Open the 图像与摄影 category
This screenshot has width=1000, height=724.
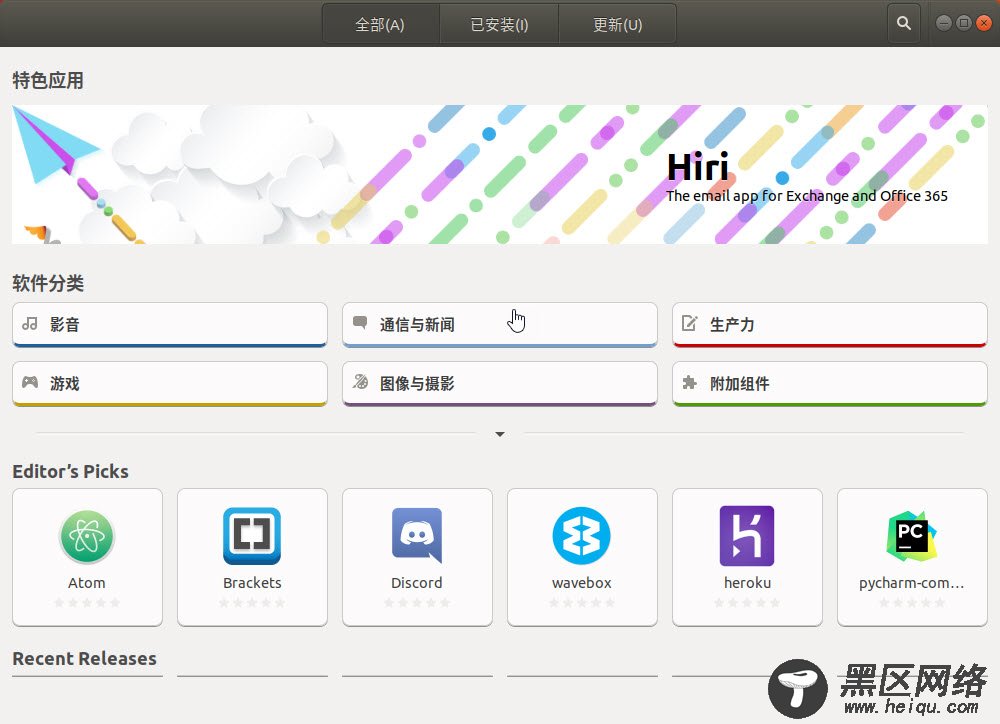pos(499,383)
